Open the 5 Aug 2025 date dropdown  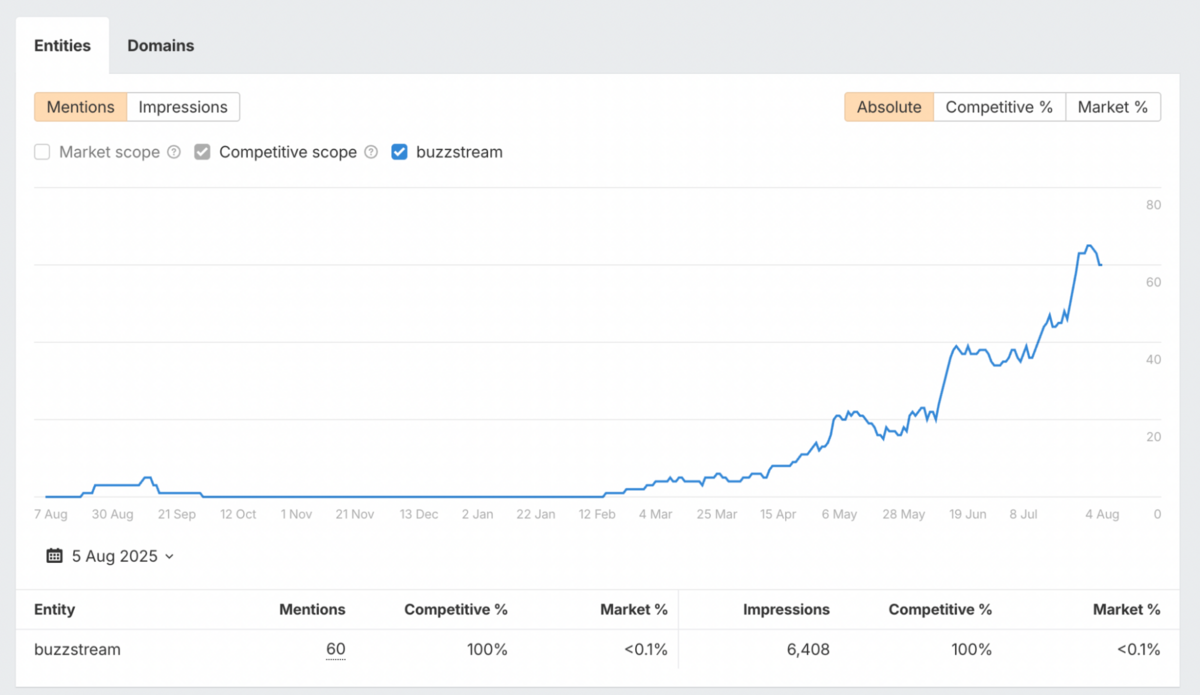[114, 556]
